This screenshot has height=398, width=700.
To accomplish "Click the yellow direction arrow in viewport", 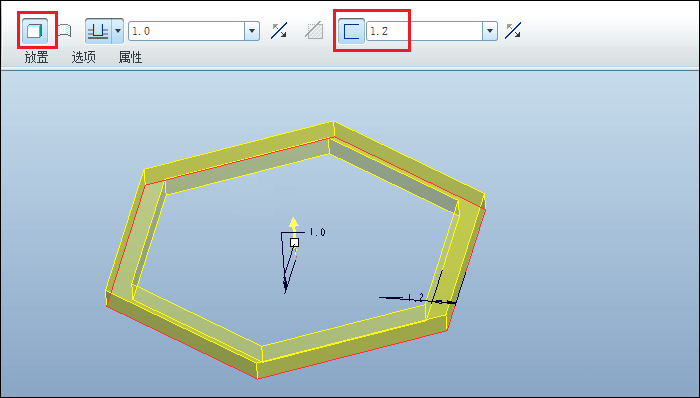I will coord(293,224).
